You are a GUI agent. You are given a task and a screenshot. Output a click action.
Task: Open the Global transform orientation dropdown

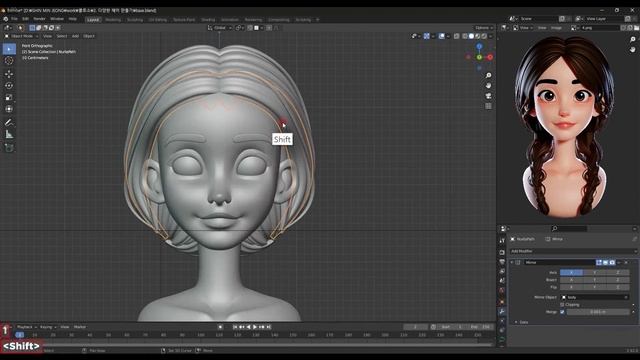(x=220, y=28)
